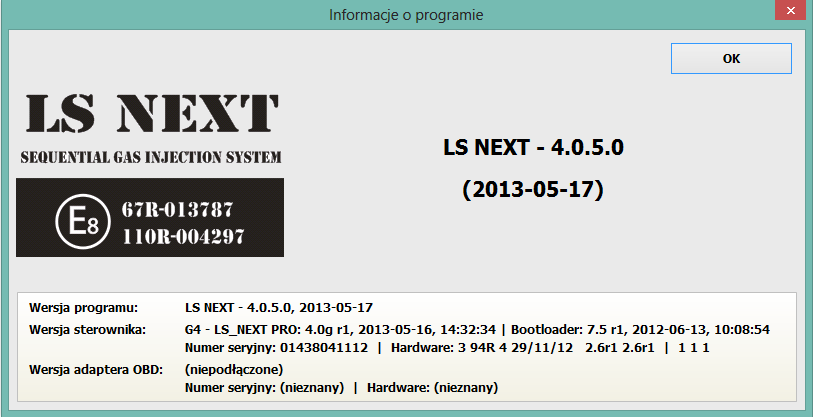
Task: Select the "110R-004297" homologation number
Action: click(x=183, y=237)
